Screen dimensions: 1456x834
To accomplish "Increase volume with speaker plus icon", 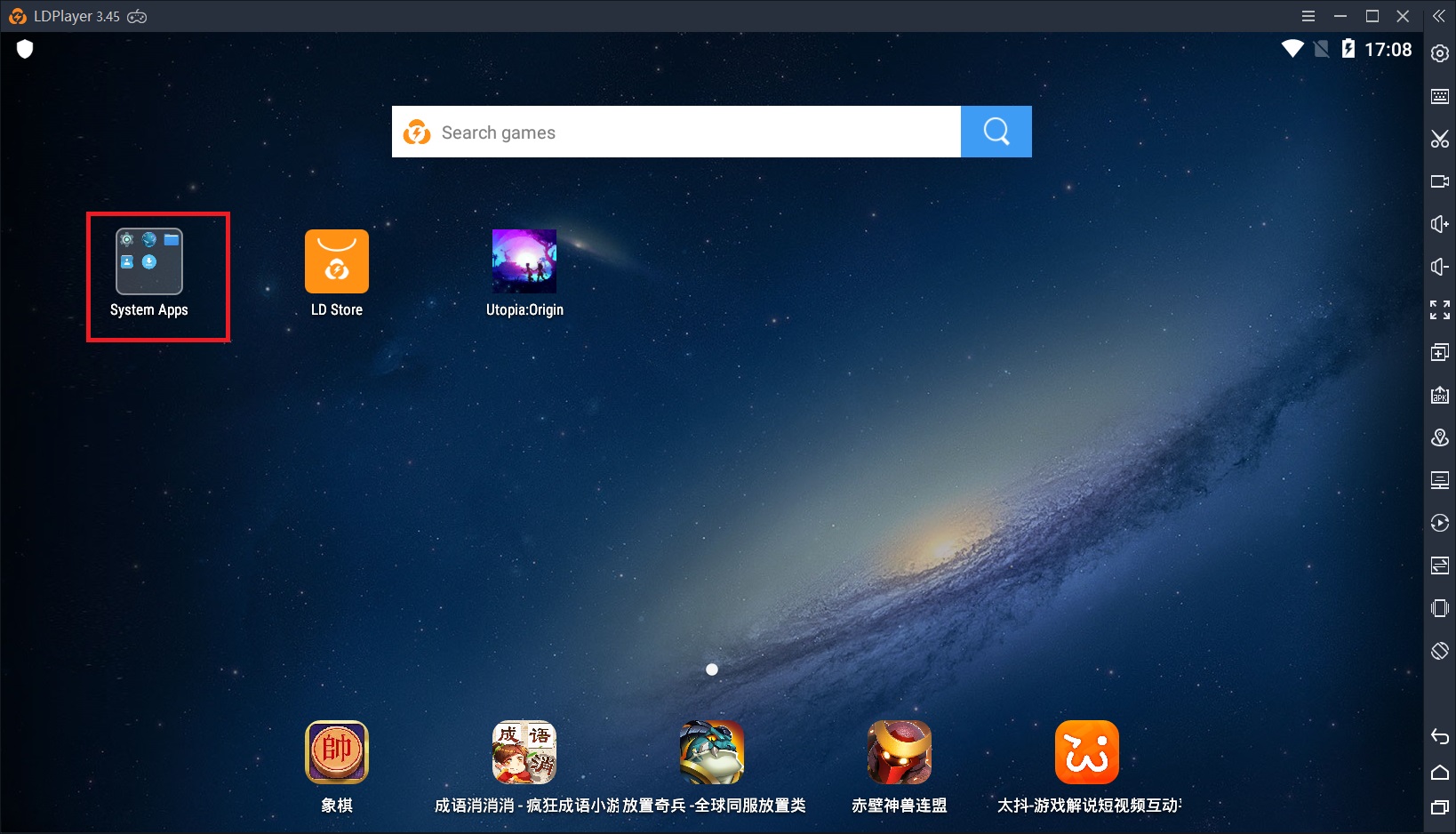I will (1439, 224).
